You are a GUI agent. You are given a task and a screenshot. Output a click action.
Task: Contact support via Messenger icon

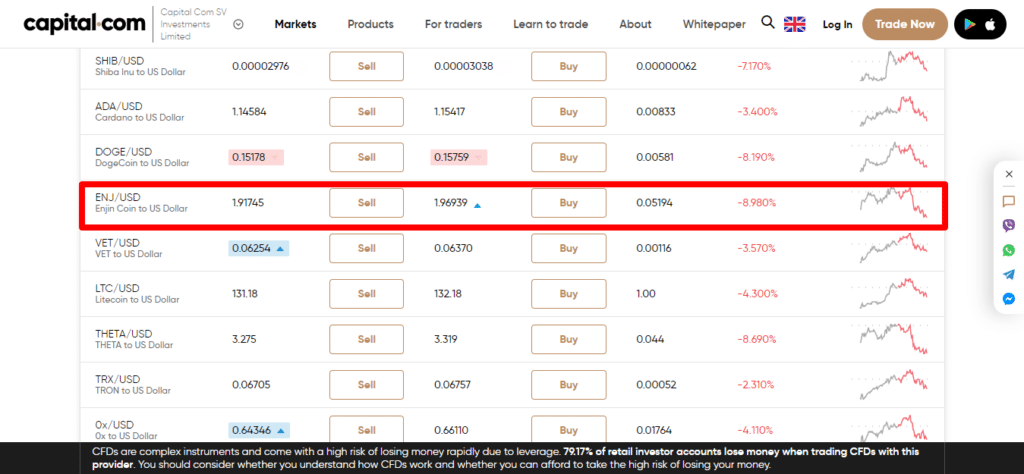pyautogui.click(x=1009, y=299)
